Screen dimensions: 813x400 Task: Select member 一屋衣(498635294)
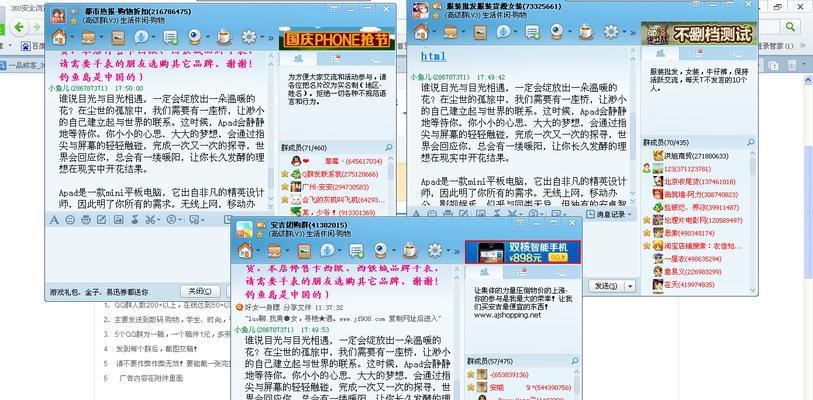click(687, 258)
